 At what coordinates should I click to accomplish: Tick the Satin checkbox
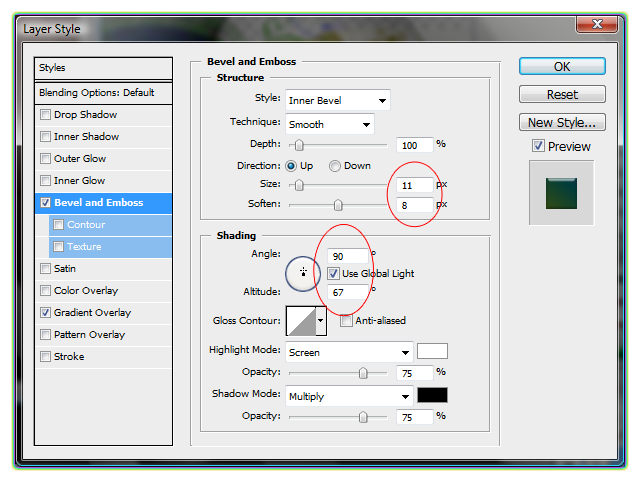[45, 269]
